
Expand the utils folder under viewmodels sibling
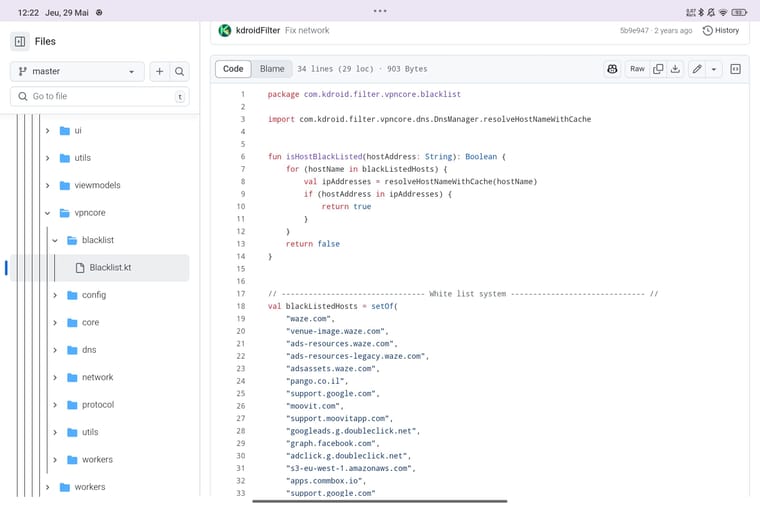pyautogui.click(x=48, y=158)
